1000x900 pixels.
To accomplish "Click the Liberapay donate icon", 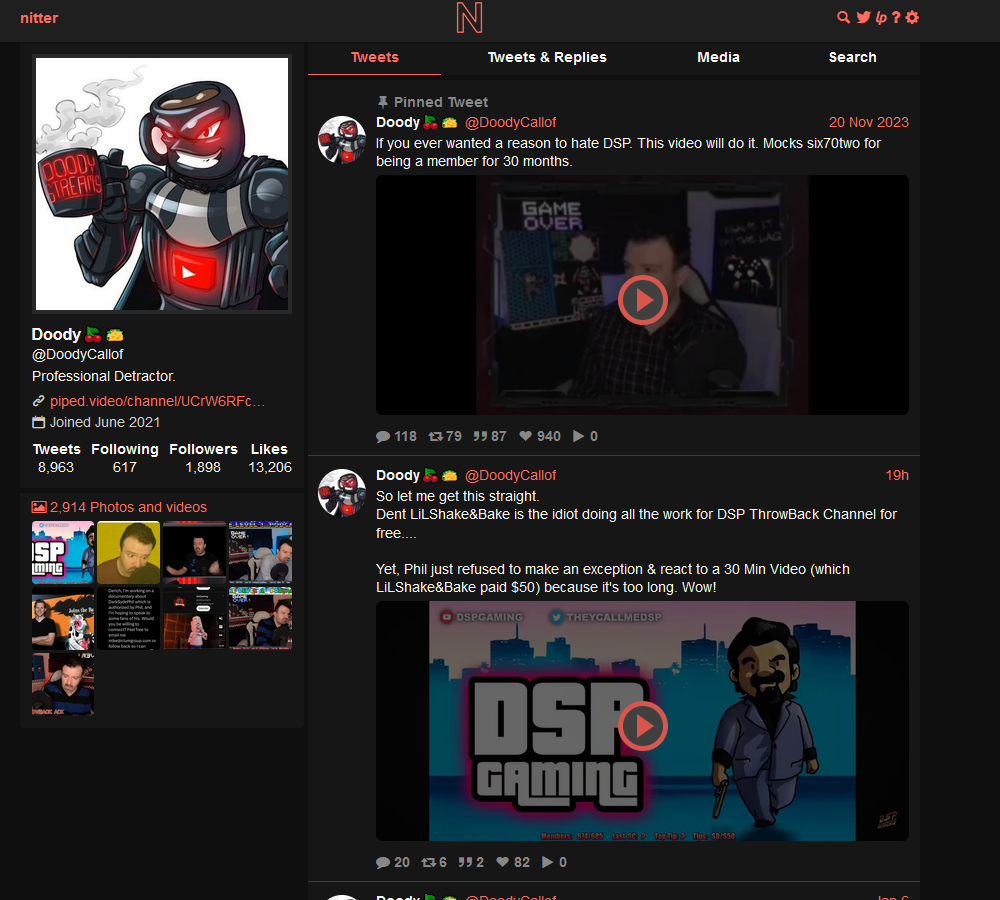I will tap(881, 18).
